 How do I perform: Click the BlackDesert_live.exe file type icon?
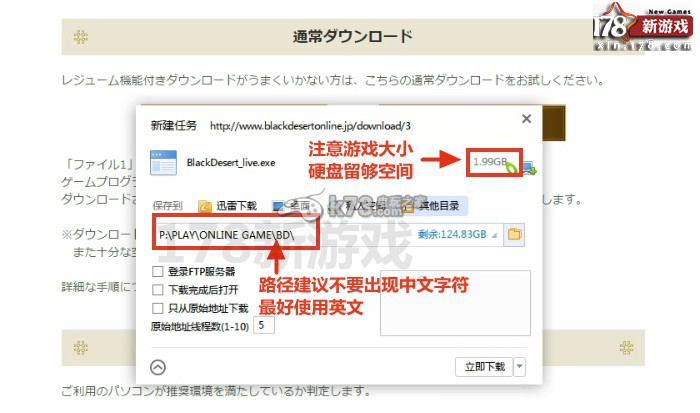tap(162, 161)
